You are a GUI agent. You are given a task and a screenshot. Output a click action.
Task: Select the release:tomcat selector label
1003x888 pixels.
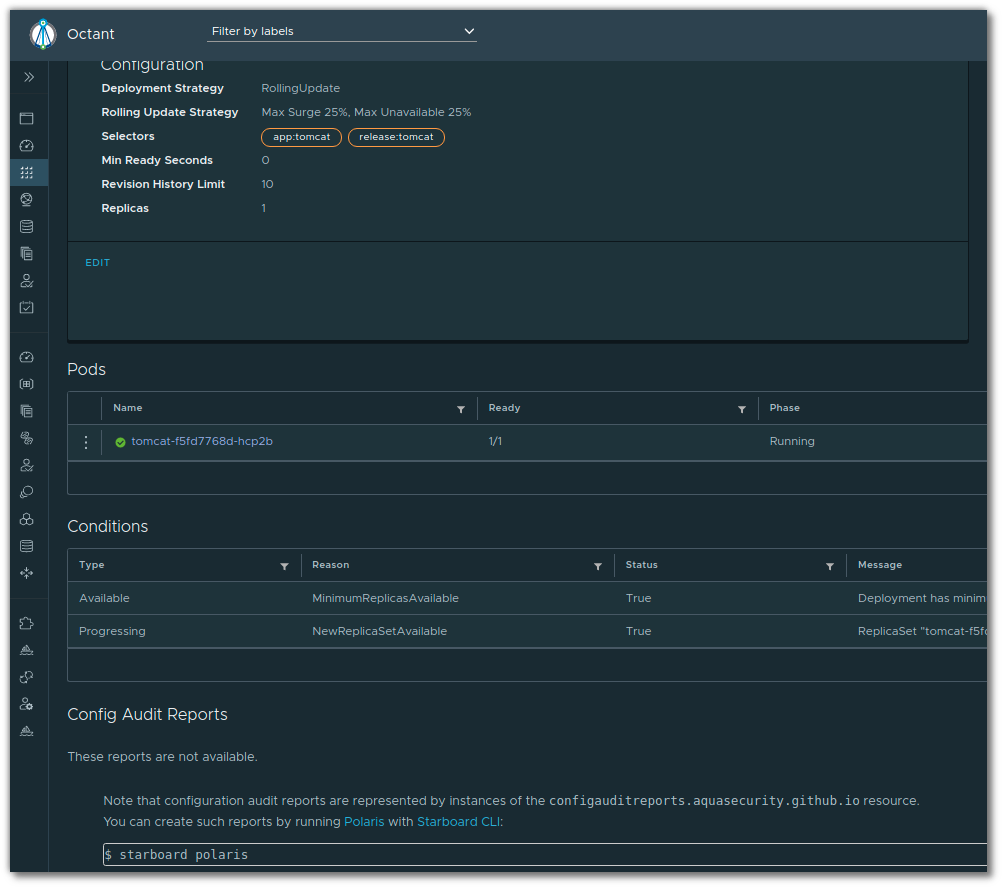396,137
